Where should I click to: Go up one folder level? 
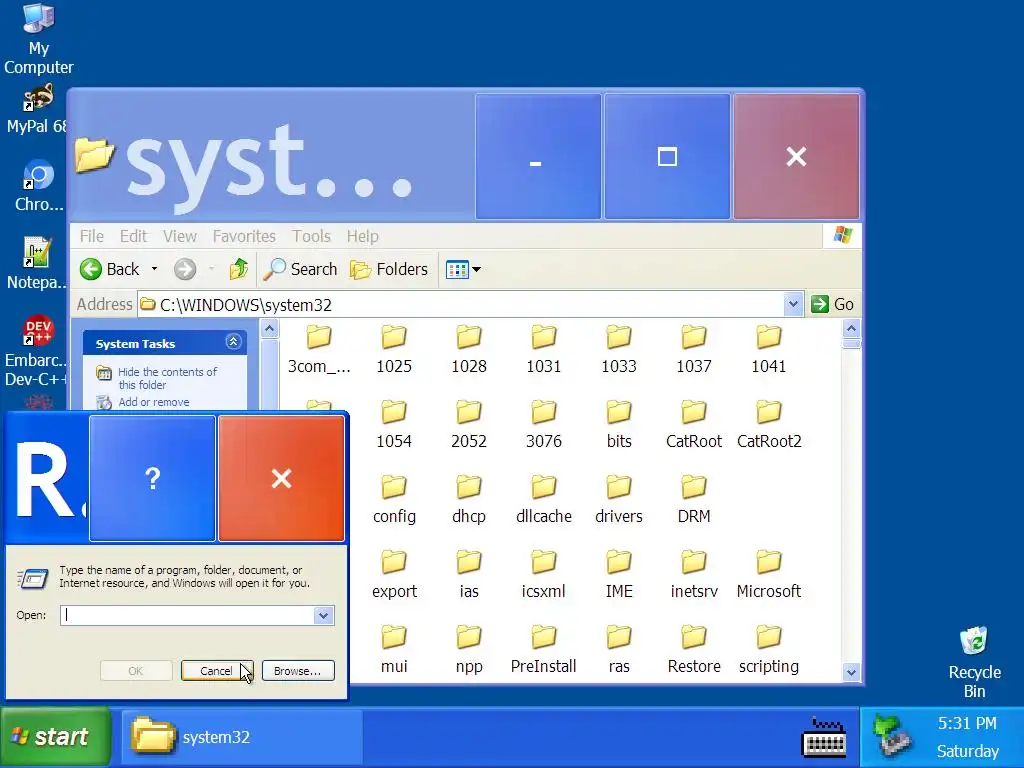click(238, 269)
